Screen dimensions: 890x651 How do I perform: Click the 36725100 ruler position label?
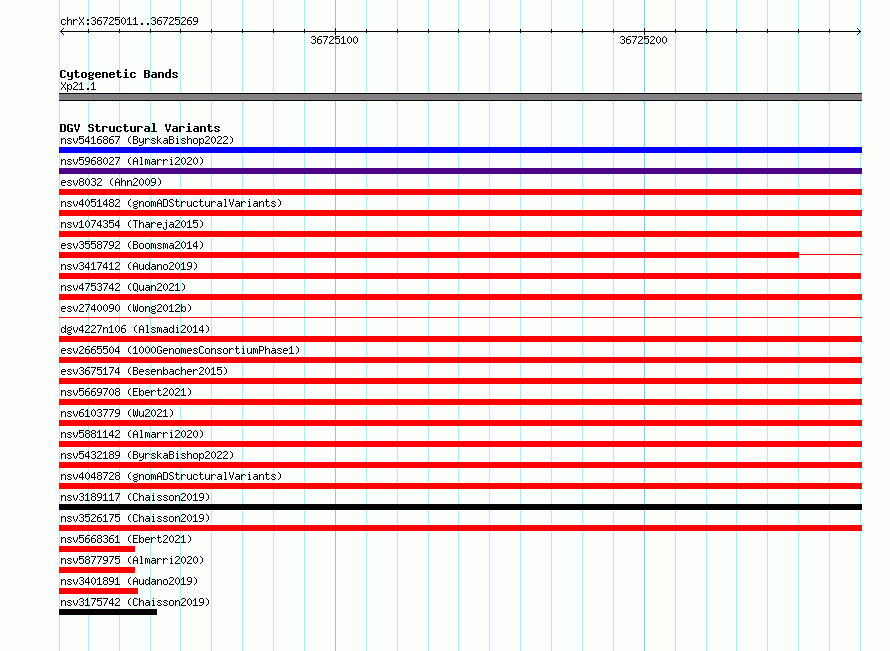[x=334, y=40]
